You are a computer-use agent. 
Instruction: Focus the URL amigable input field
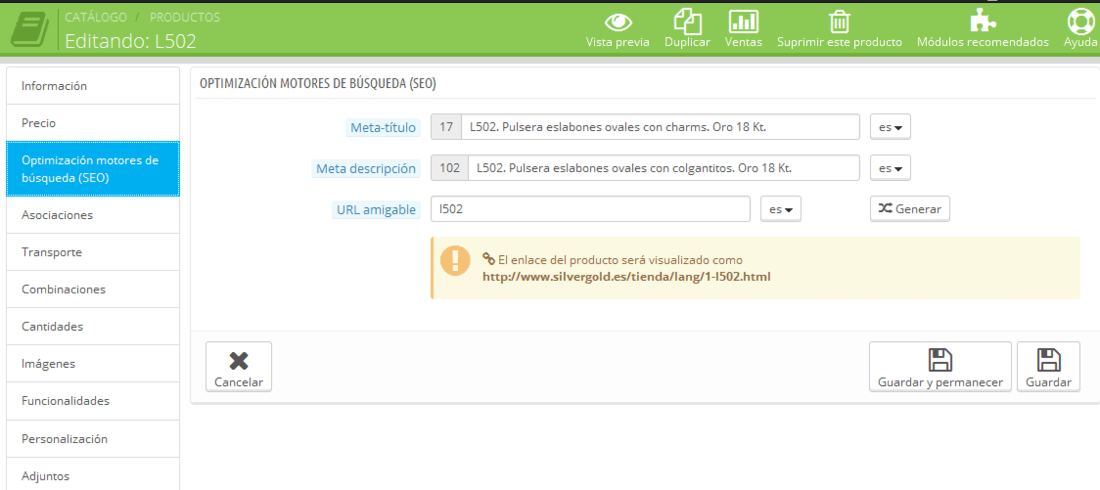click(x=591, y=209)
